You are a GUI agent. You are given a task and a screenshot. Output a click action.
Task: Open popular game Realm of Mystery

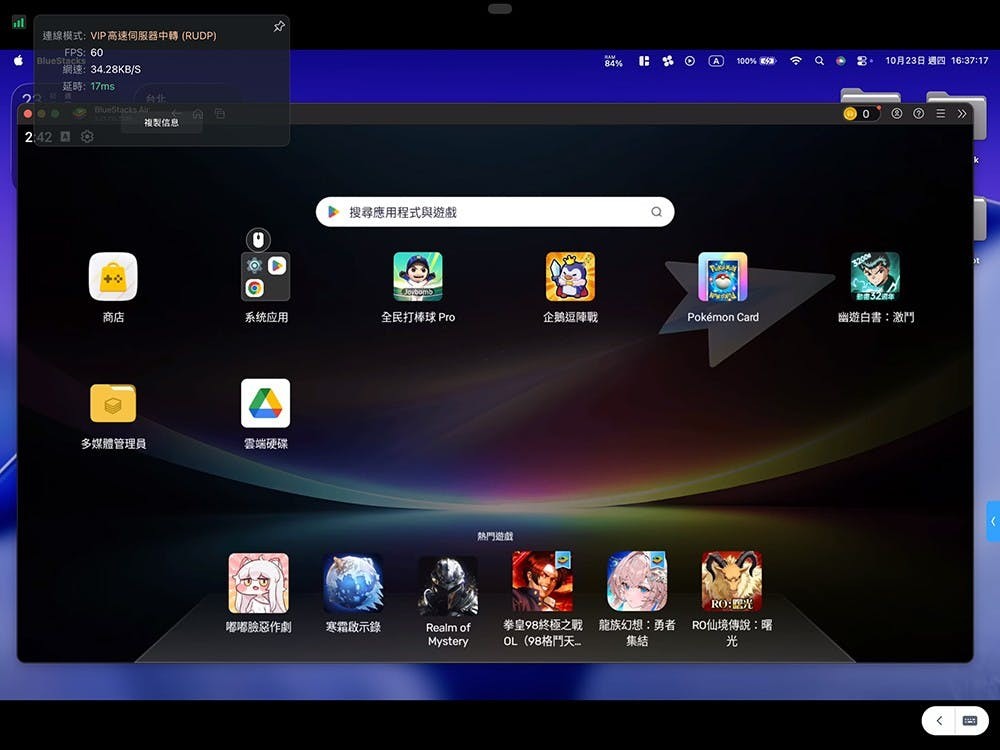448,585
